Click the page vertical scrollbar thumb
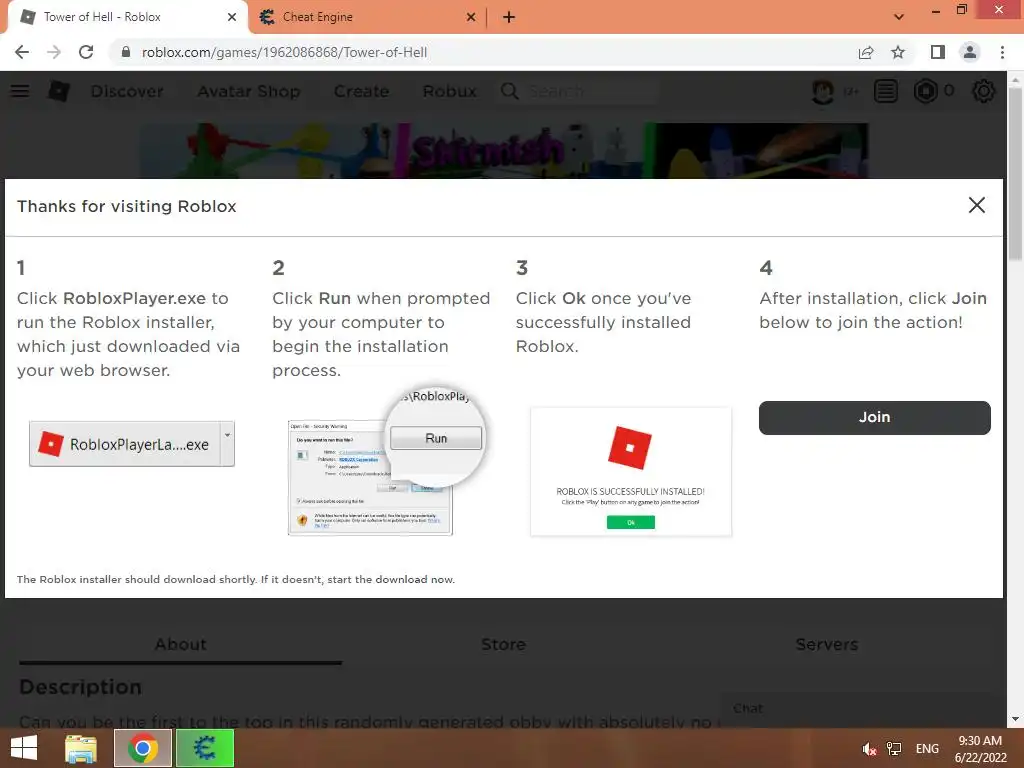Viewport: 1024px width, 768px height. coord(1015,173)
